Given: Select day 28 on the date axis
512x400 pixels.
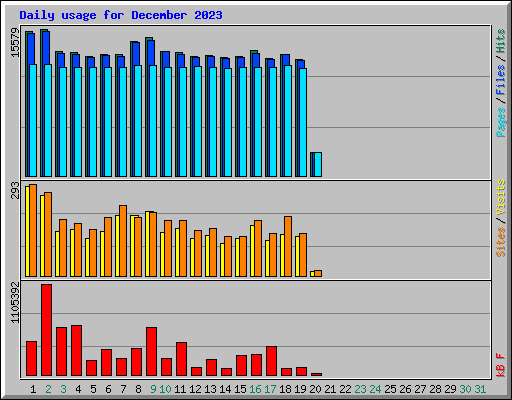Looking at the screenshot, I should 435,389.
